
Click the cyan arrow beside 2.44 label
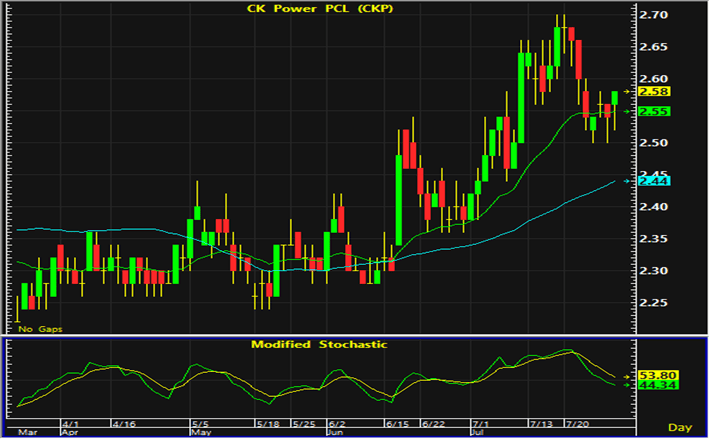pos(627,181)
